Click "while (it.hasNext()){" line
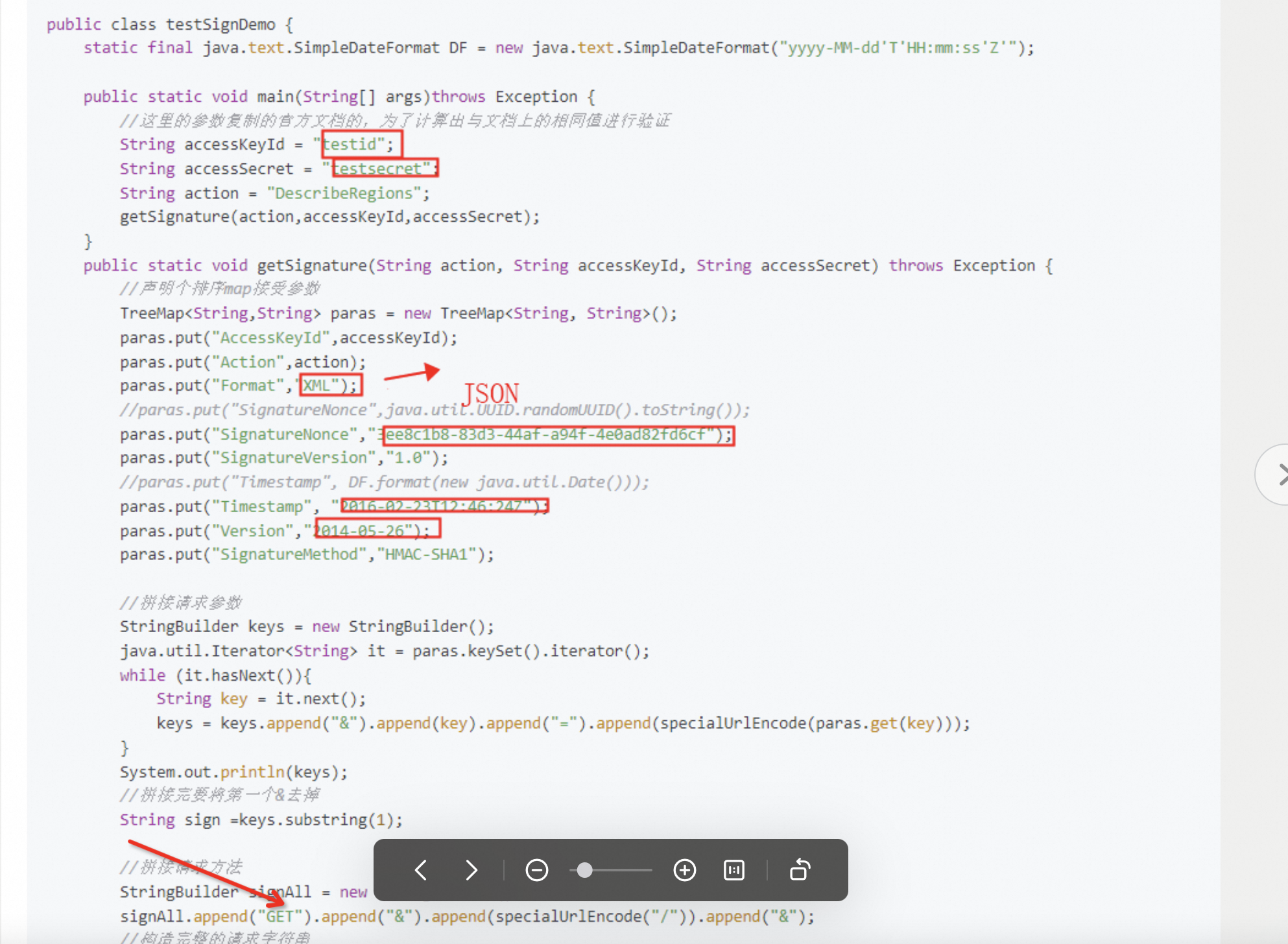The height and width of the screenshot is (944, 1288). (x=215, y=676)
